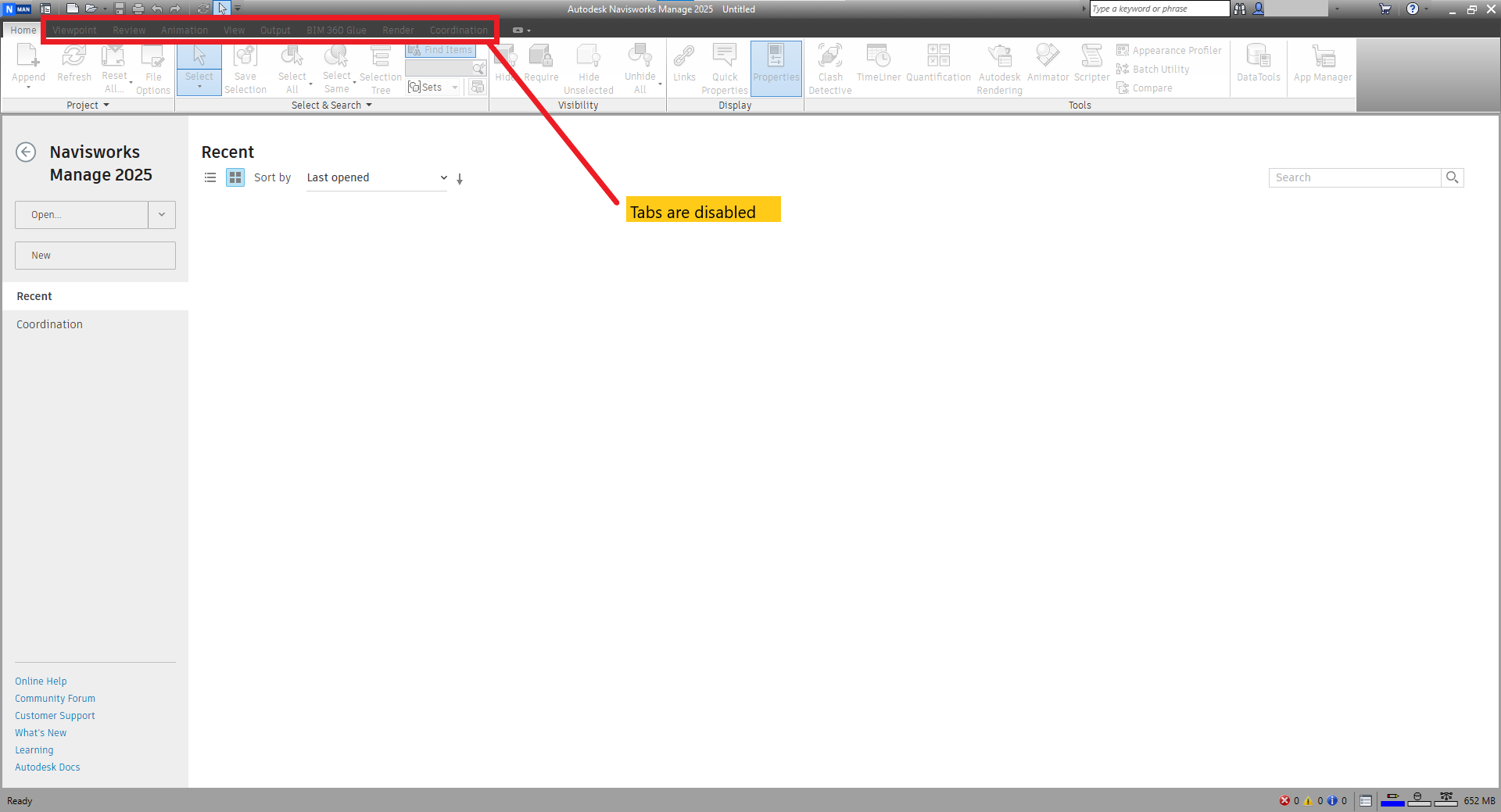Launch the Scripter tool

click(1091, 66)
